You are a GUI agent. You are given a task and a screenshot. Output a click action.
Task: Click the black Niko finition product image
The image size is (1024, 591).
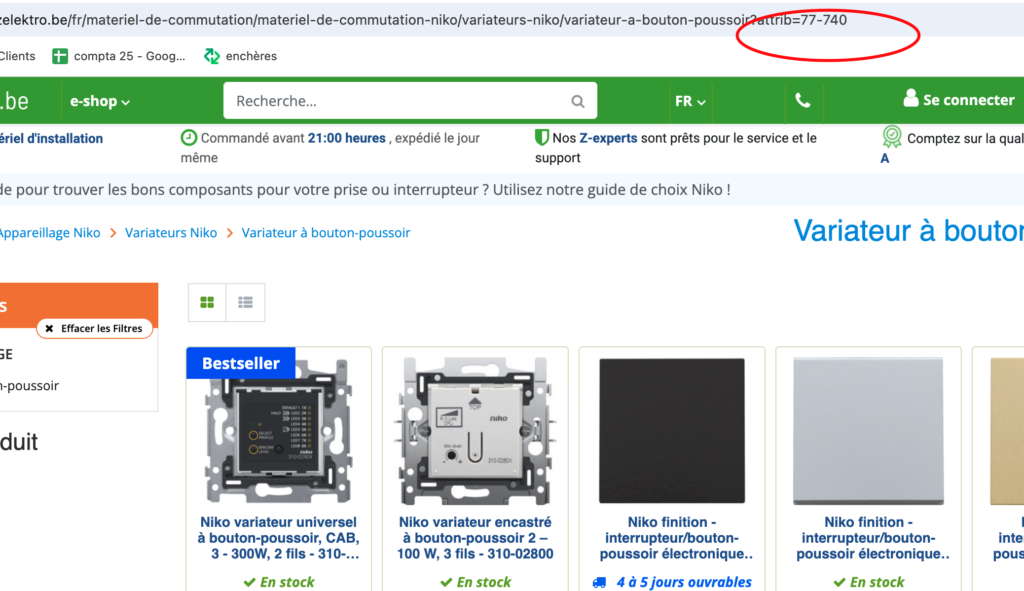pos(672,431)
